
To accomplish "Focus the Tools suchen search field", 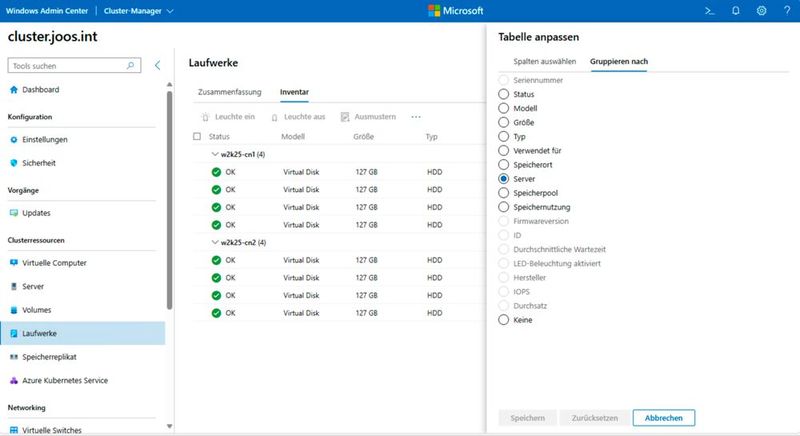I will [x=74, y=65].
